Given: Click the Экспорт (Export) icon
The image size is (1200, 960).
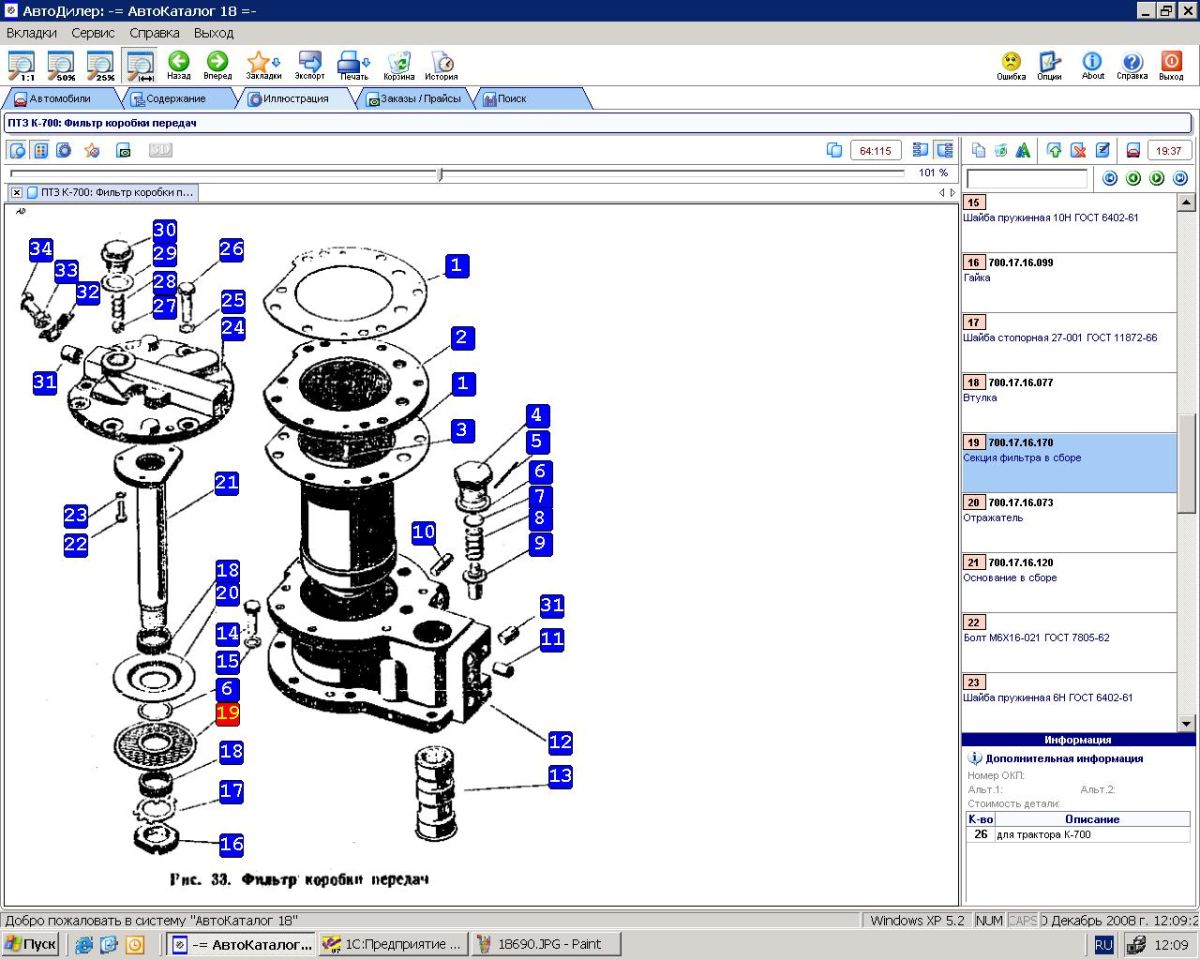Looking at the screenshot, I should click(310, 64).
